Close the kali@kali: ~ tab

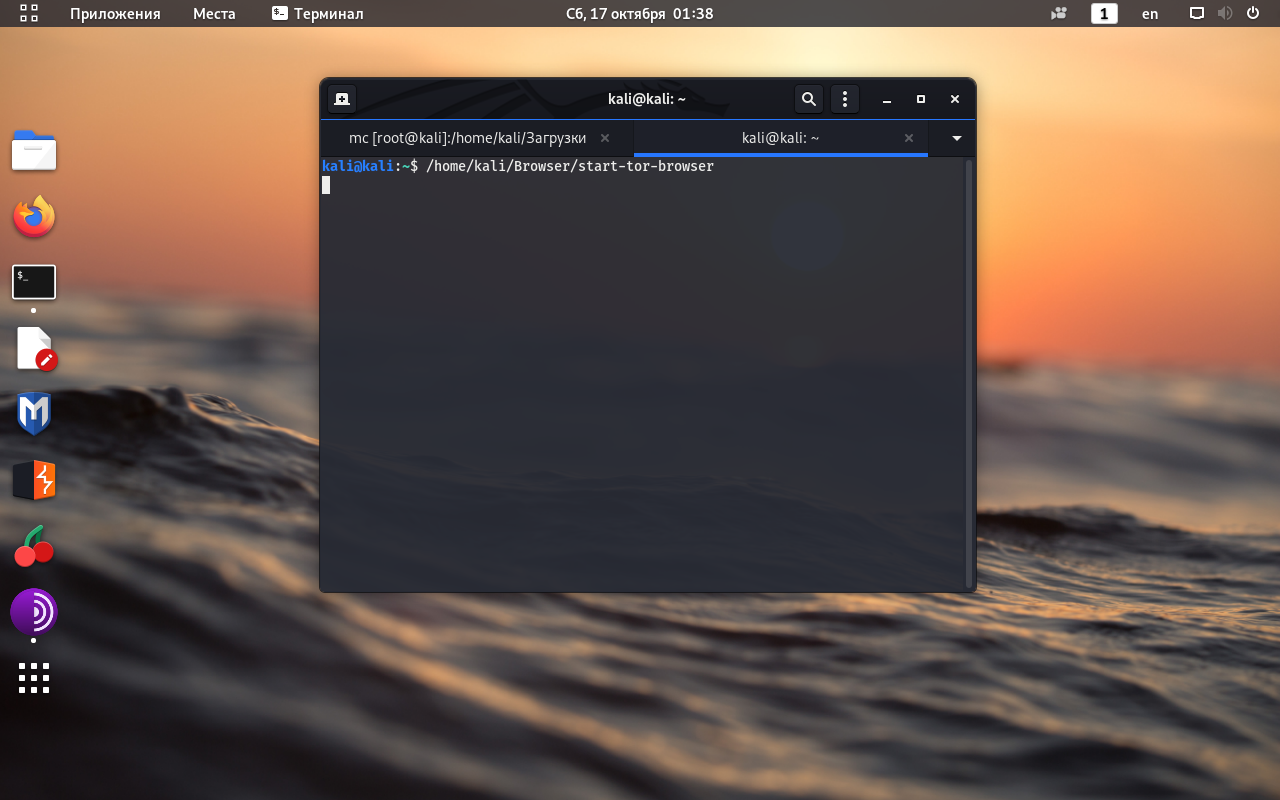[909, 138]
